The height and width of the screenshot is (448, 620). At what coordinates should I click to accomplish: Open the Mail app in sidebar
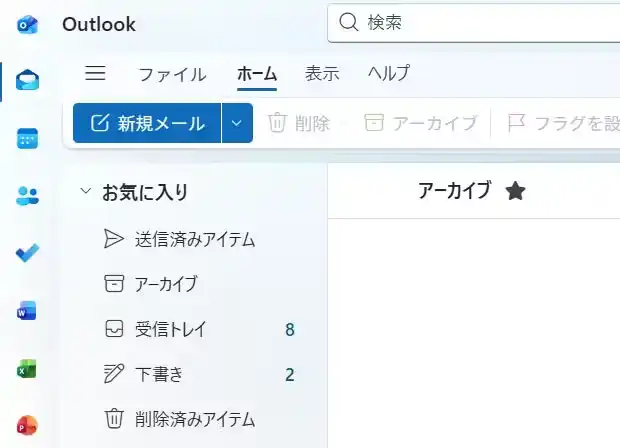click(27, 81)
